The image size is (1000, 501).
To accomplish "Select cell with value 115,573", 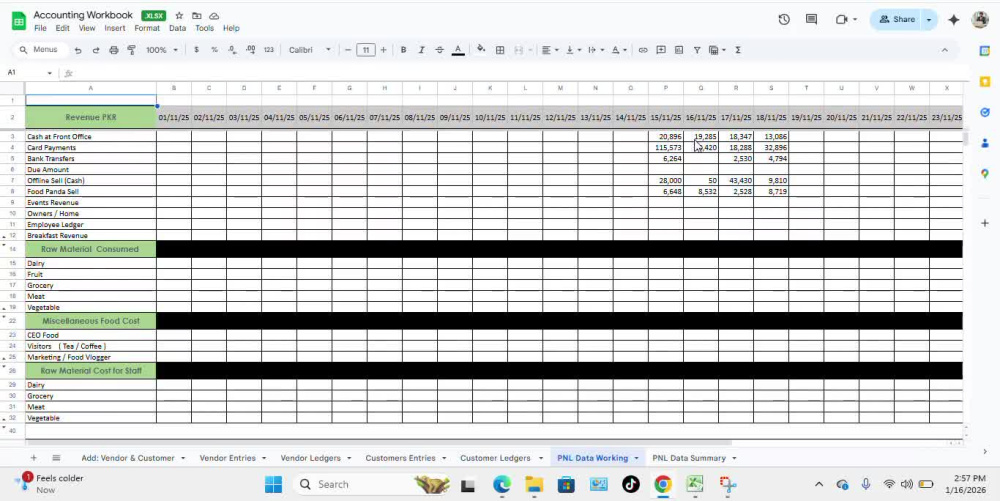I will [666, 147].
